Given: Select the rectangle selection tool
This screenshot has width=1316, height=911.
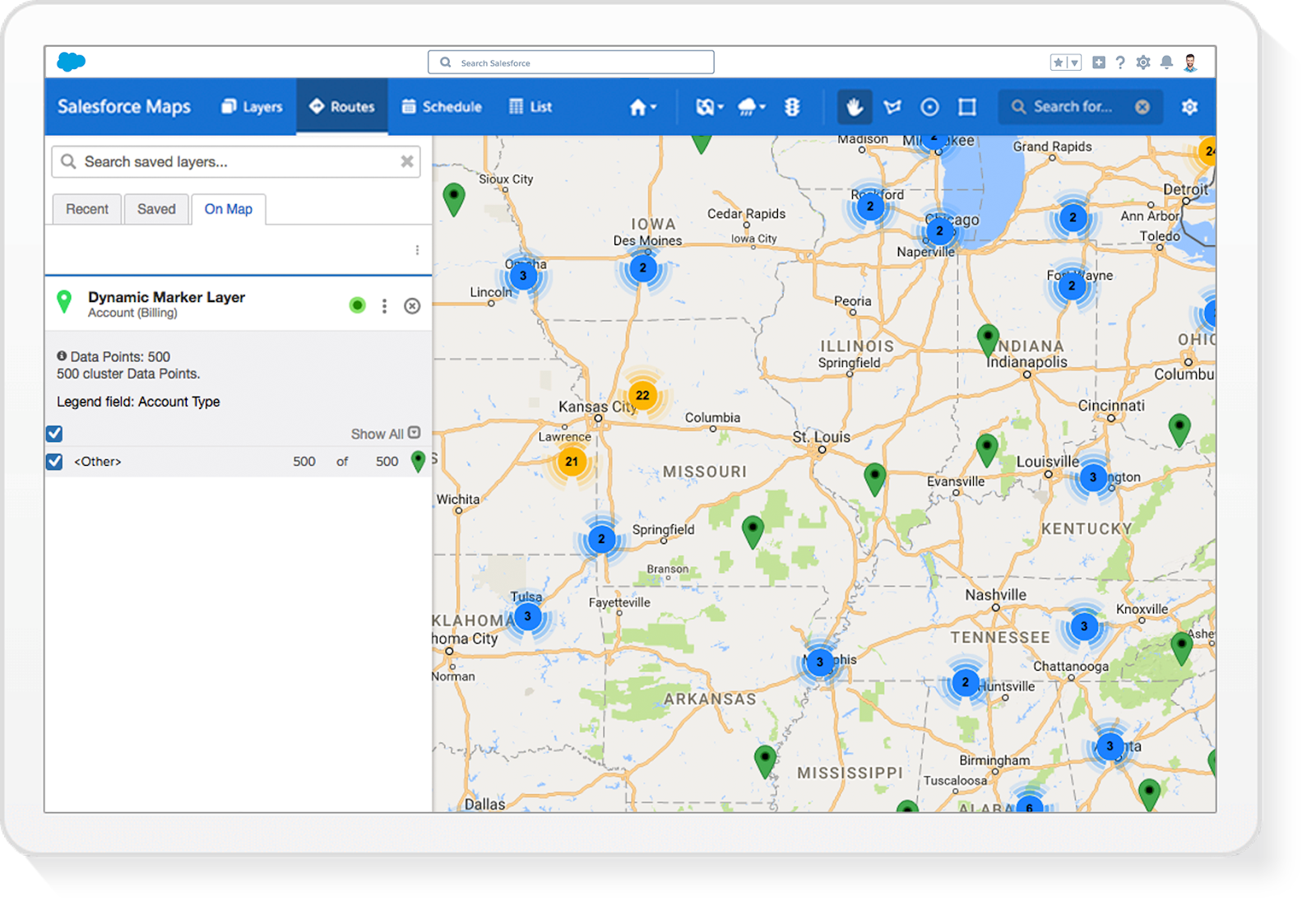Looking at the screenshot, I should (x=966, y=107).
